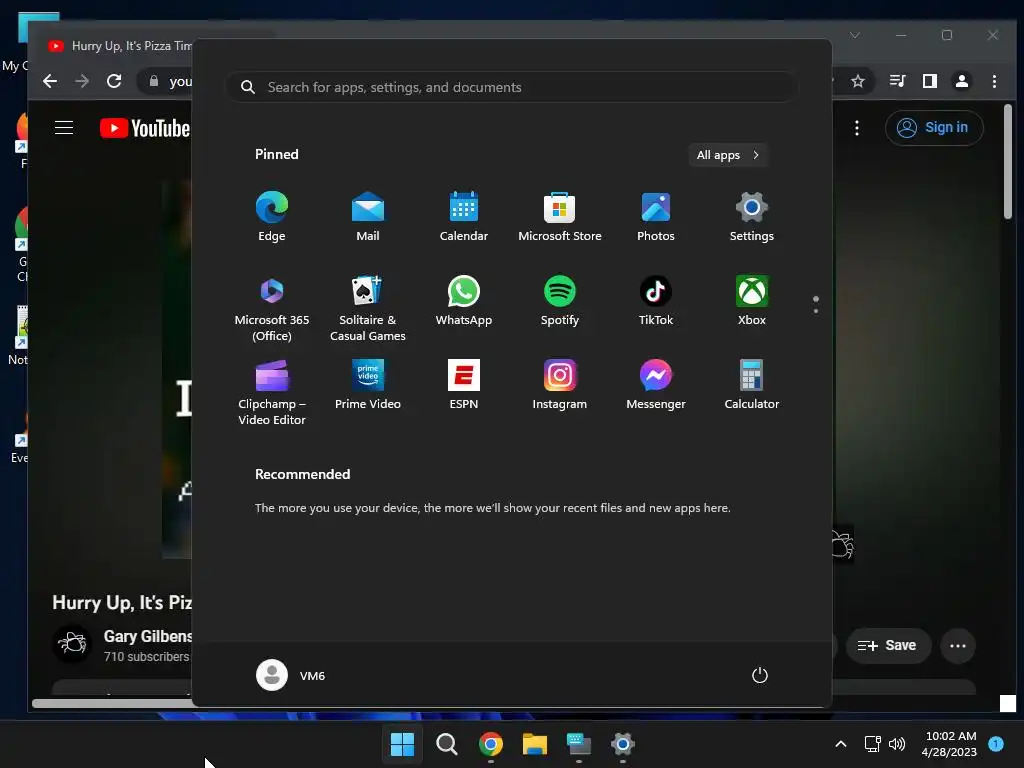Click the Chrome vertical scrollbar
This screenshot has height=768, width=1024.
pyautogui.click(x=1008, y=162)
